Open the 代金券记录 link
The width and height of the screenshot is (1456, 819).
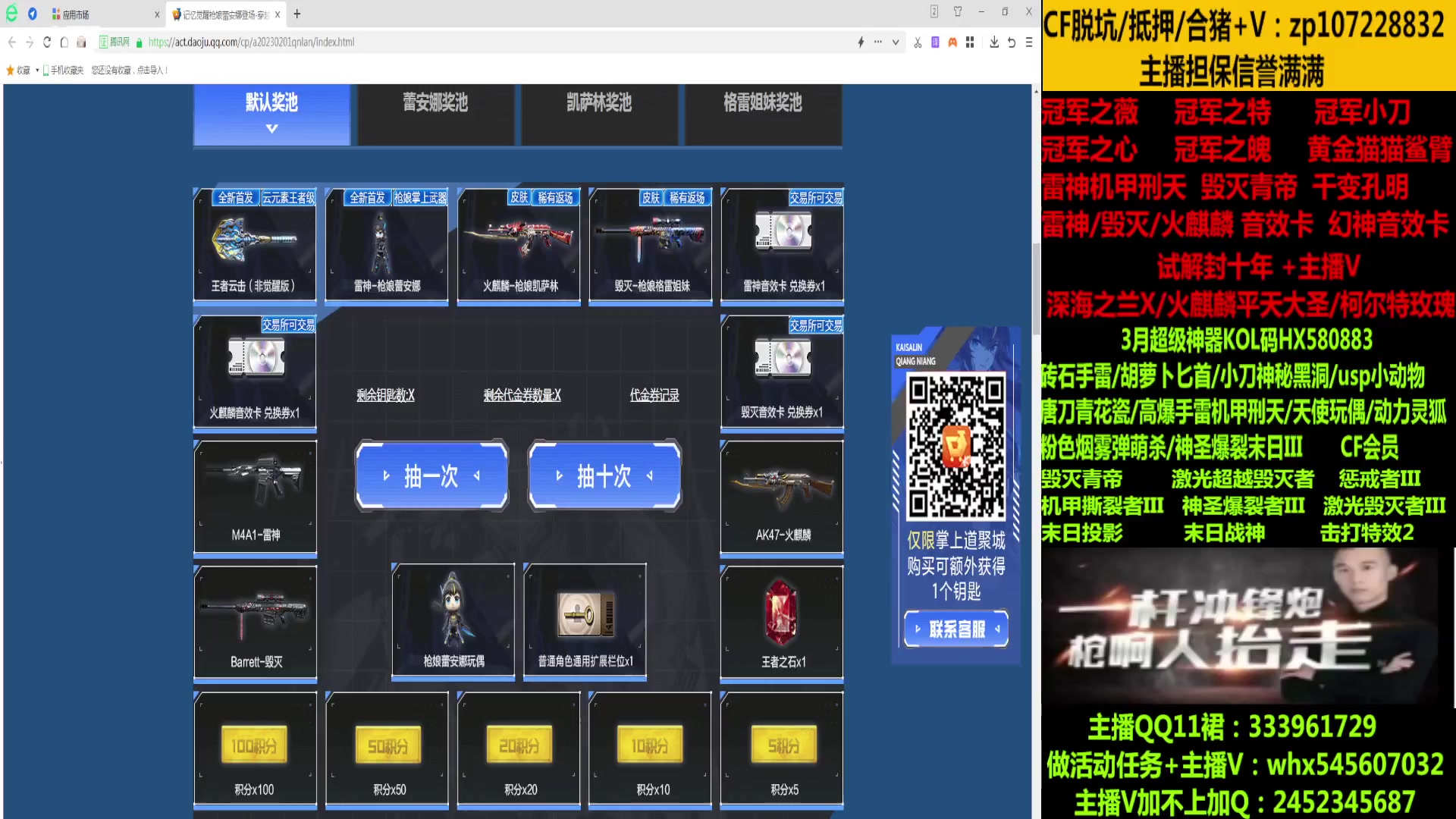click(654, 395)
